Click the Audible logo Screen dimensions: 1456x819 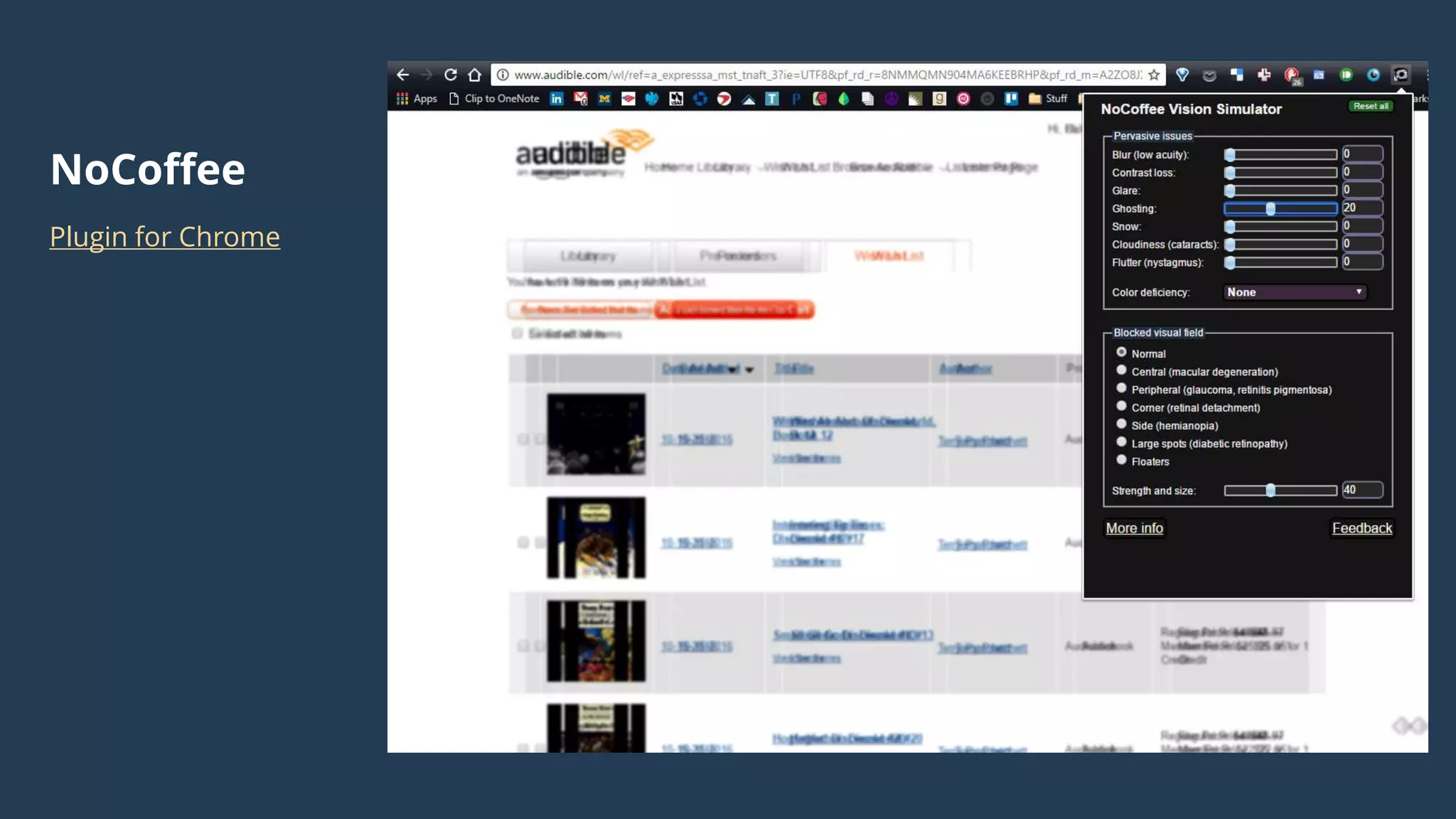(583, 152)
